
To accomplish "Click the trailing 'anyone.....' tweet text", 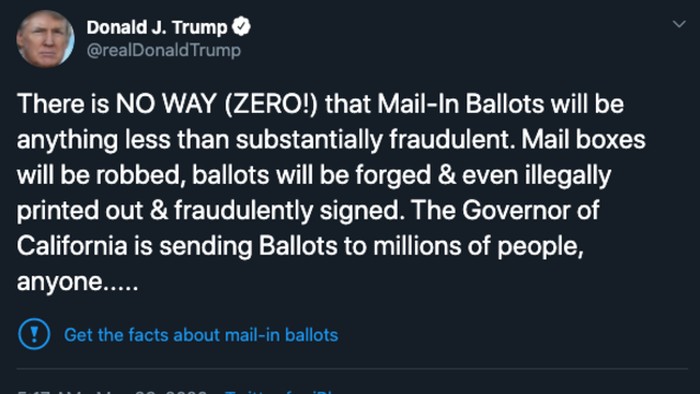I will [78, 282].
